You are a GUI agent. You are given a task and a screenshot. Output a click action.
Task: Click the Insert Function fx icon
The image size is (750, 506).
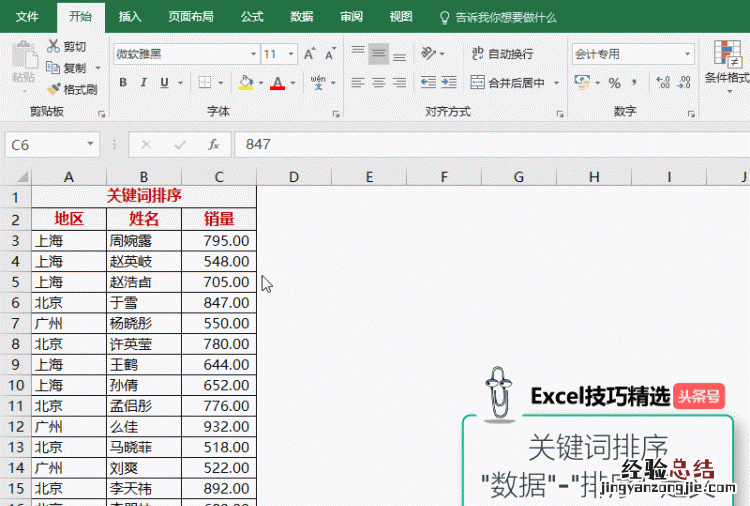tap(213, 145)
